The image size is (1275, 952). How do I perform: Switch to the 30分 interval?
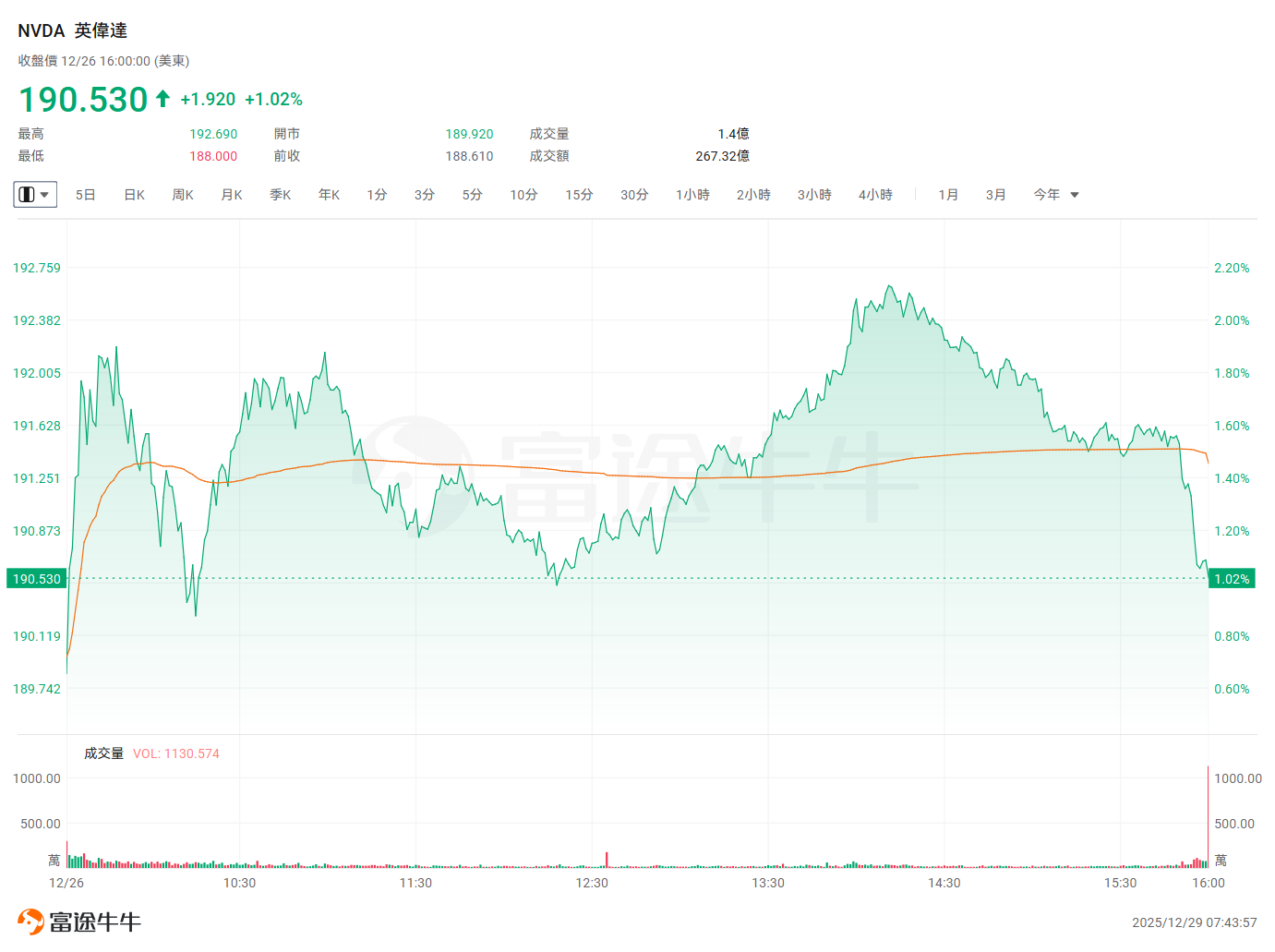(x=634, y=195)
